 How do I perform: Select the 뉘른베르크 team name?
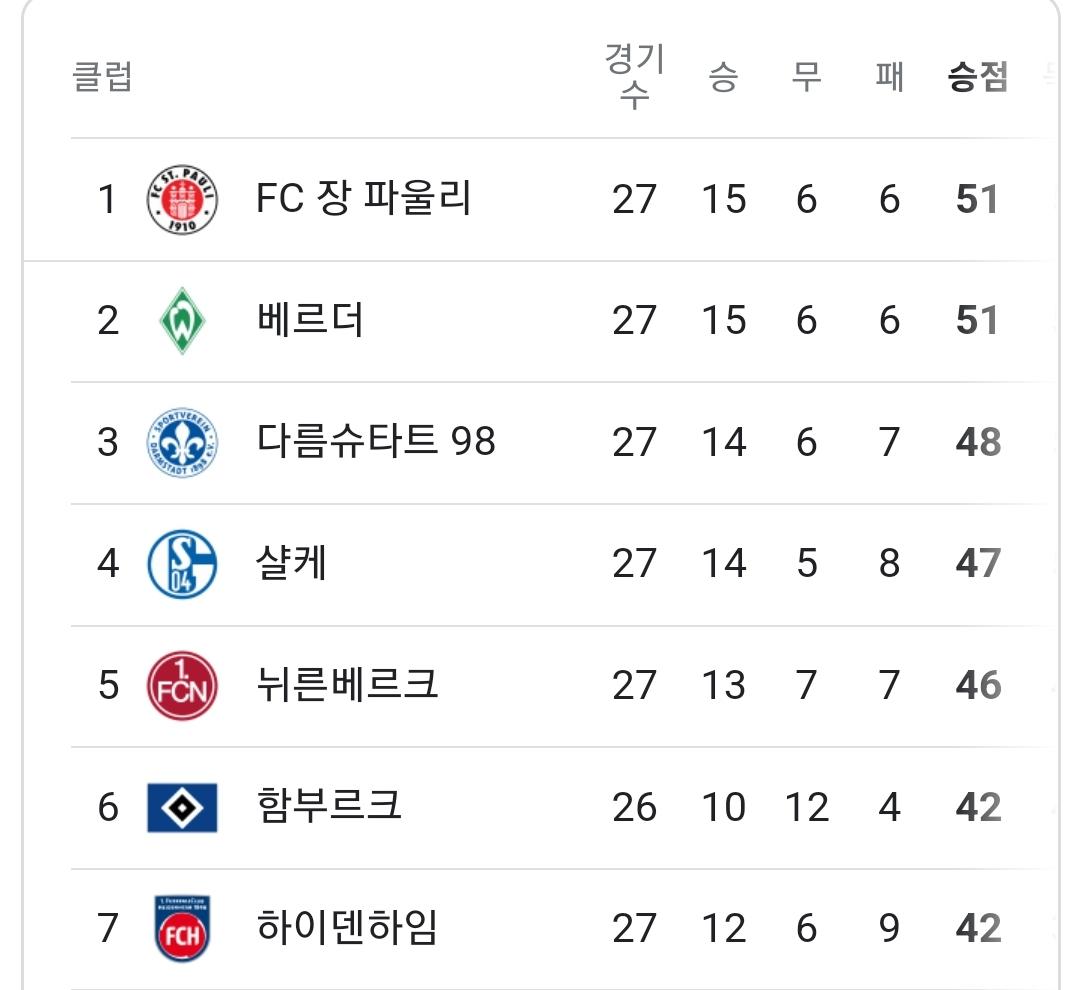click(x=347, y=684)
